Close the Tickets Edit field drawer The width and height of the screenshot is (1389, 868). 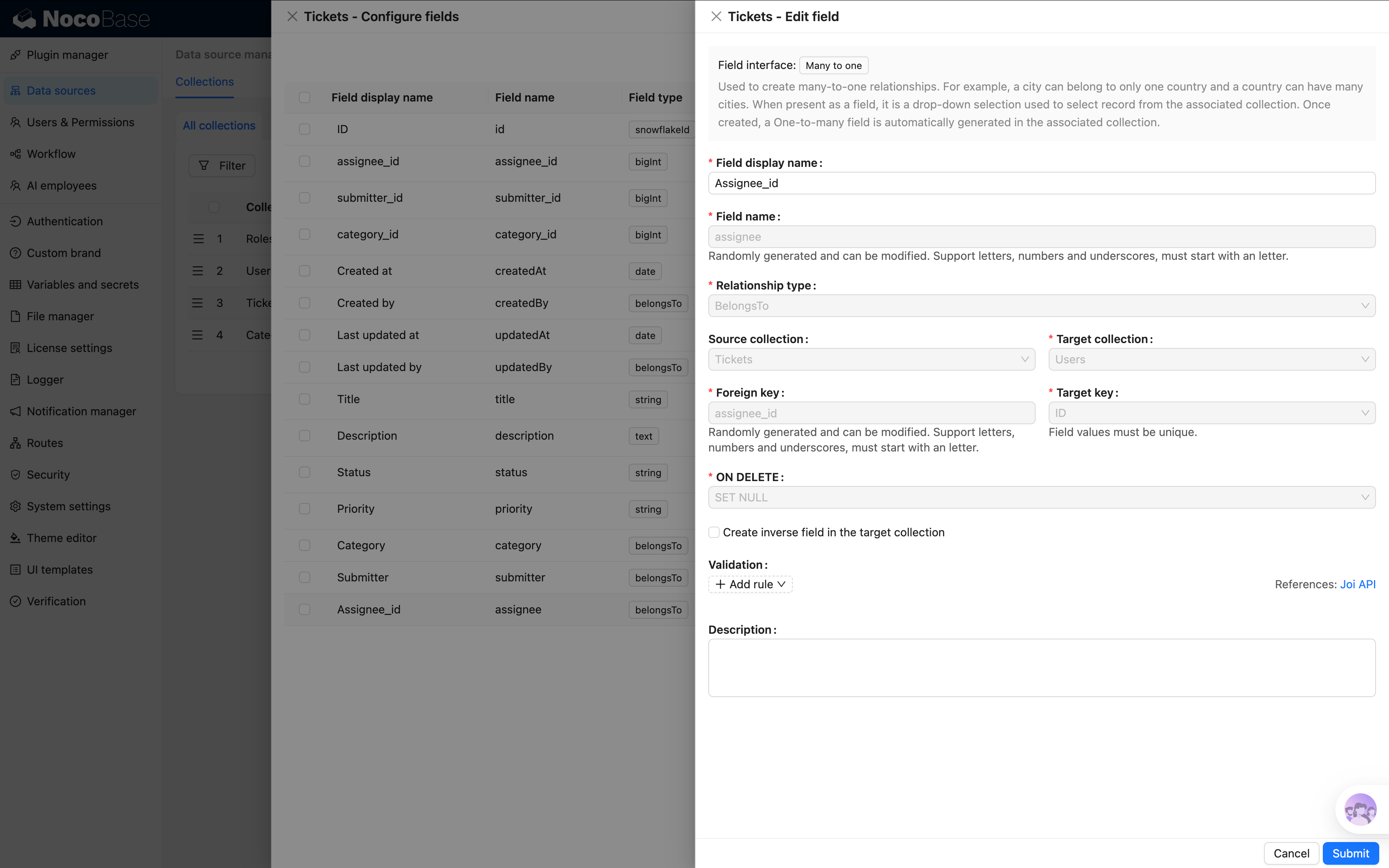716,17
